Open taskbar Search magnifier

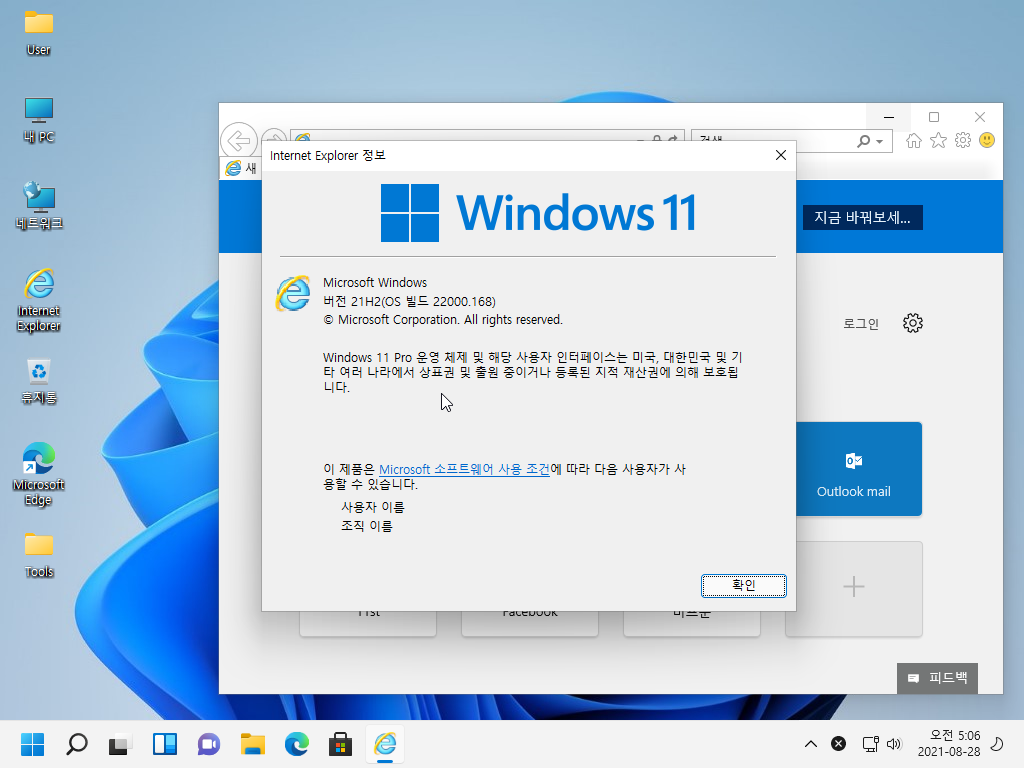pos(76,744)
